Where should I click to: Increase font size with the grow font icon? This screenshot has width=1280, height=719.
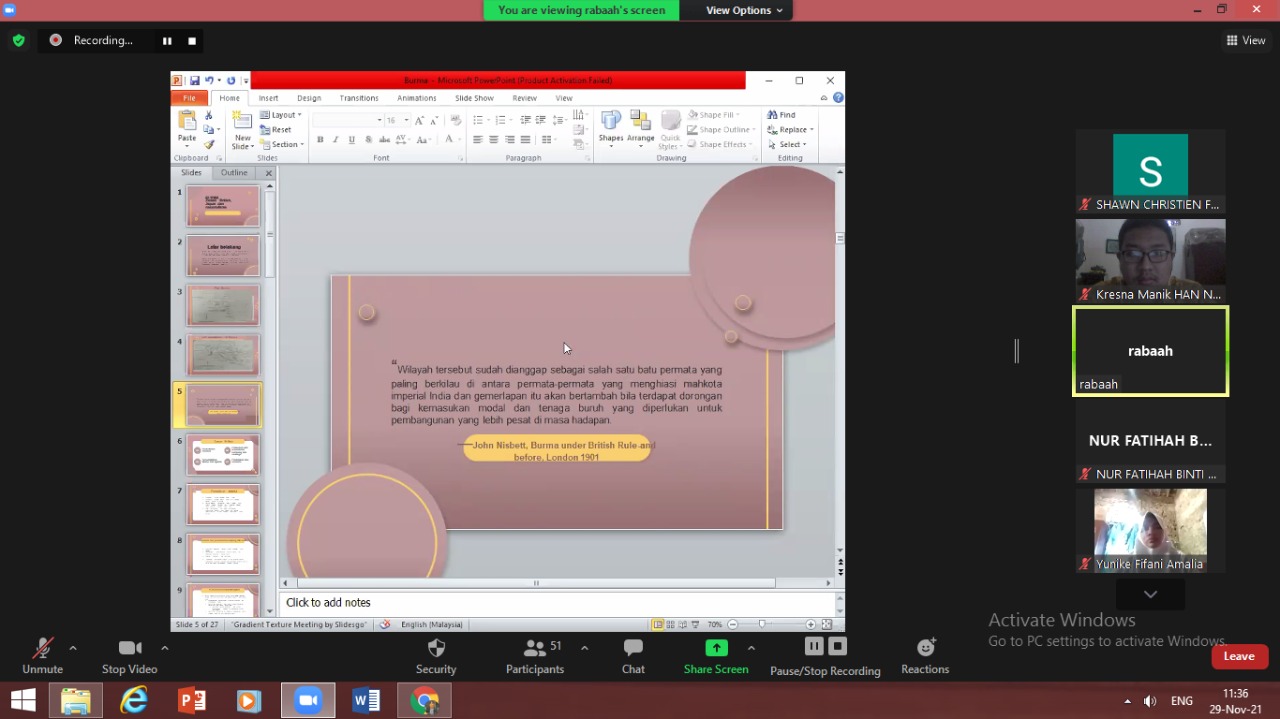click(421, 120)
